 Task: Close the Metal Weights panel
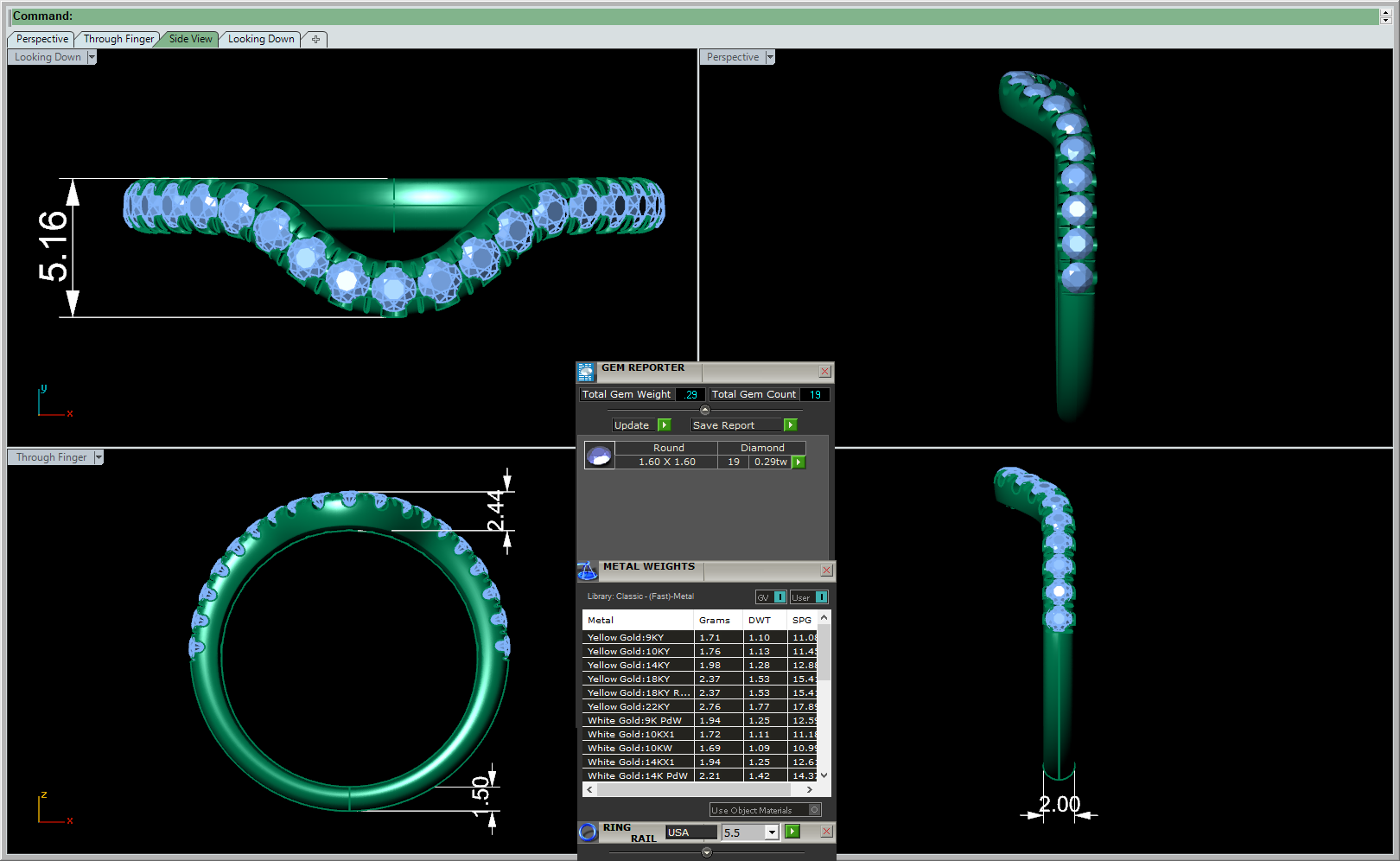(827, 571)
